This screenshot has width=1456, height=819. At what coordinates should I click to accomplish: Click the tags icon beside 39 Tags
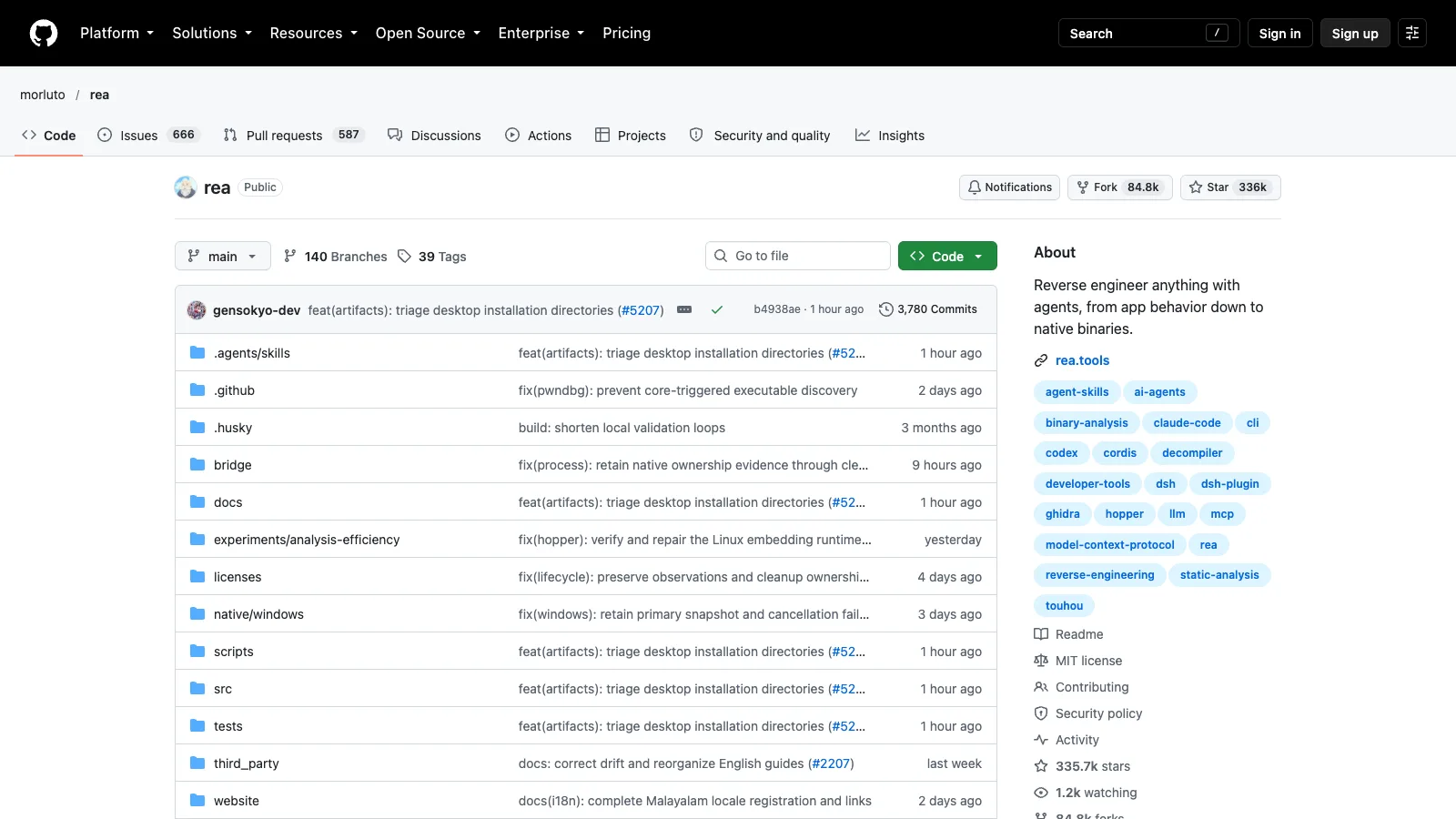point(405,257)
